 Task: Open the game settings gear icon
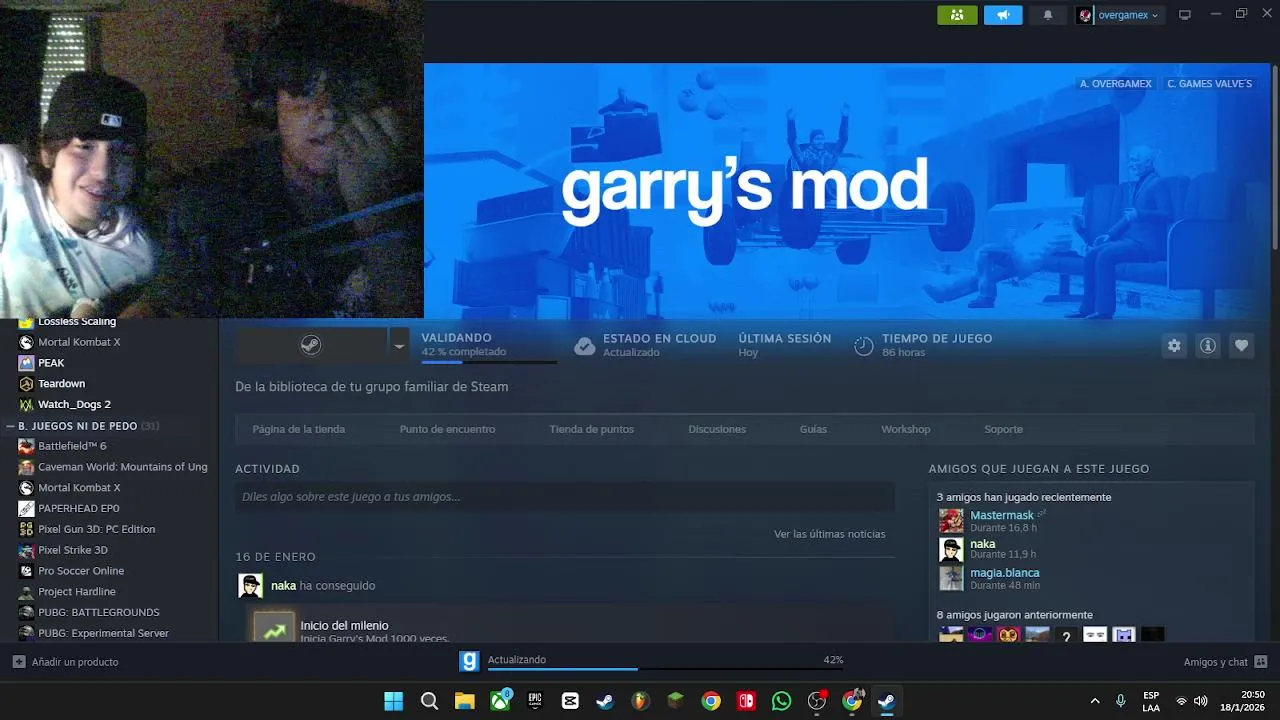coord(1174,346)
